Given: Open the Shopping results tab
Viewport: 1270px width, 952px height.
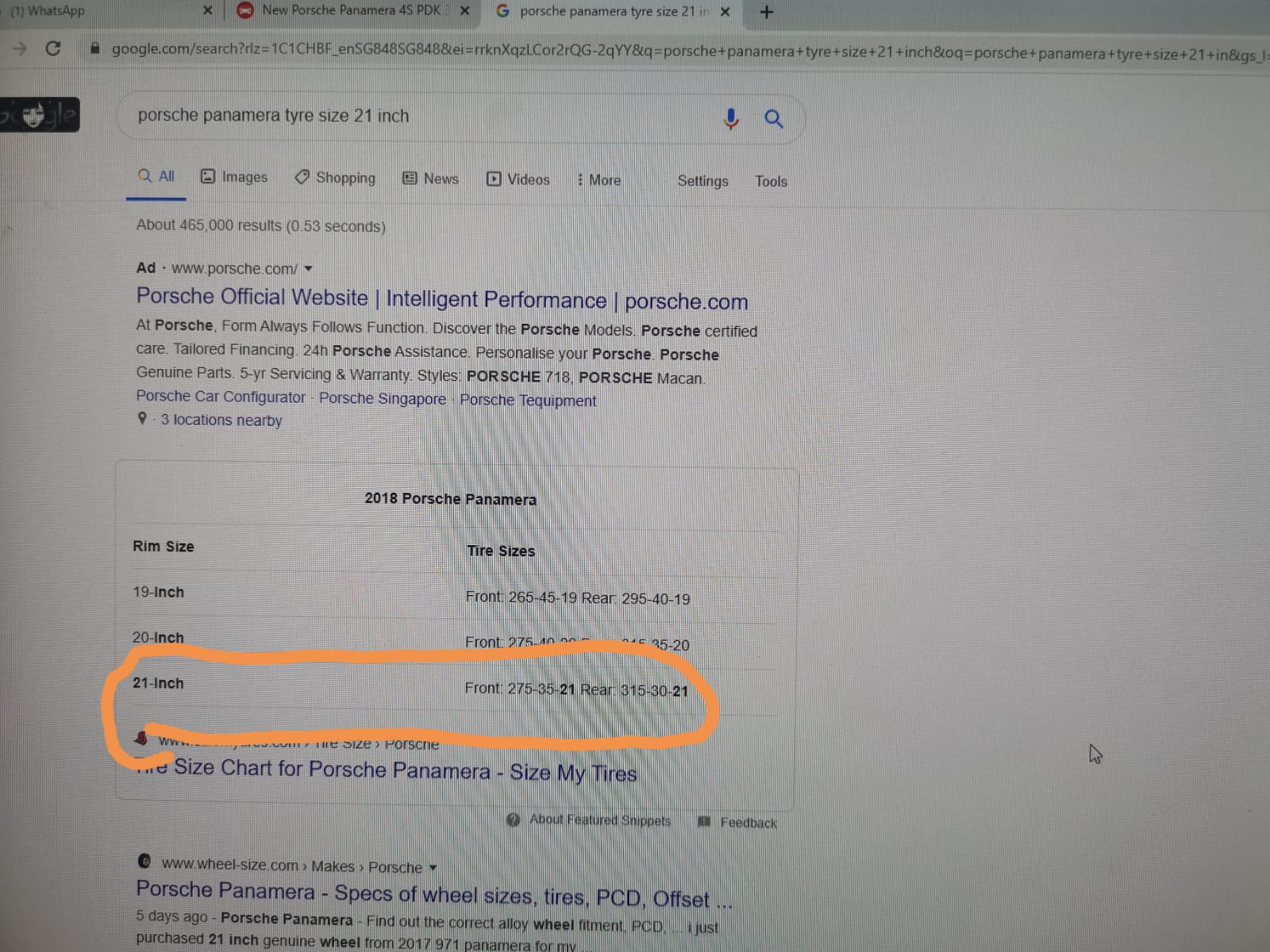Looking at the screenshot, I should [x=335, y=178].
